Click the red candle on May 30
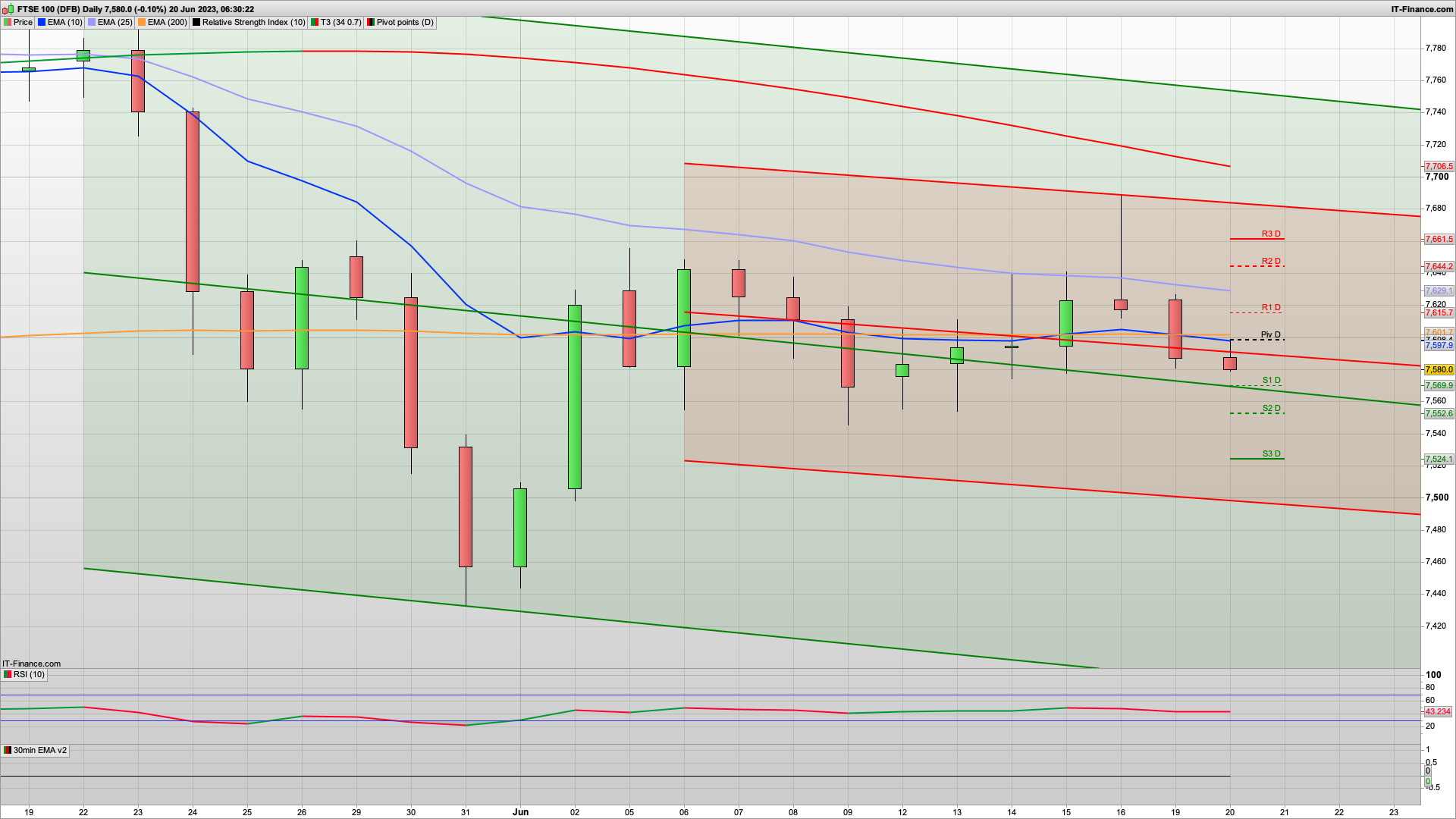Screen dimensions: 1456x819 (x=411, y=372)
